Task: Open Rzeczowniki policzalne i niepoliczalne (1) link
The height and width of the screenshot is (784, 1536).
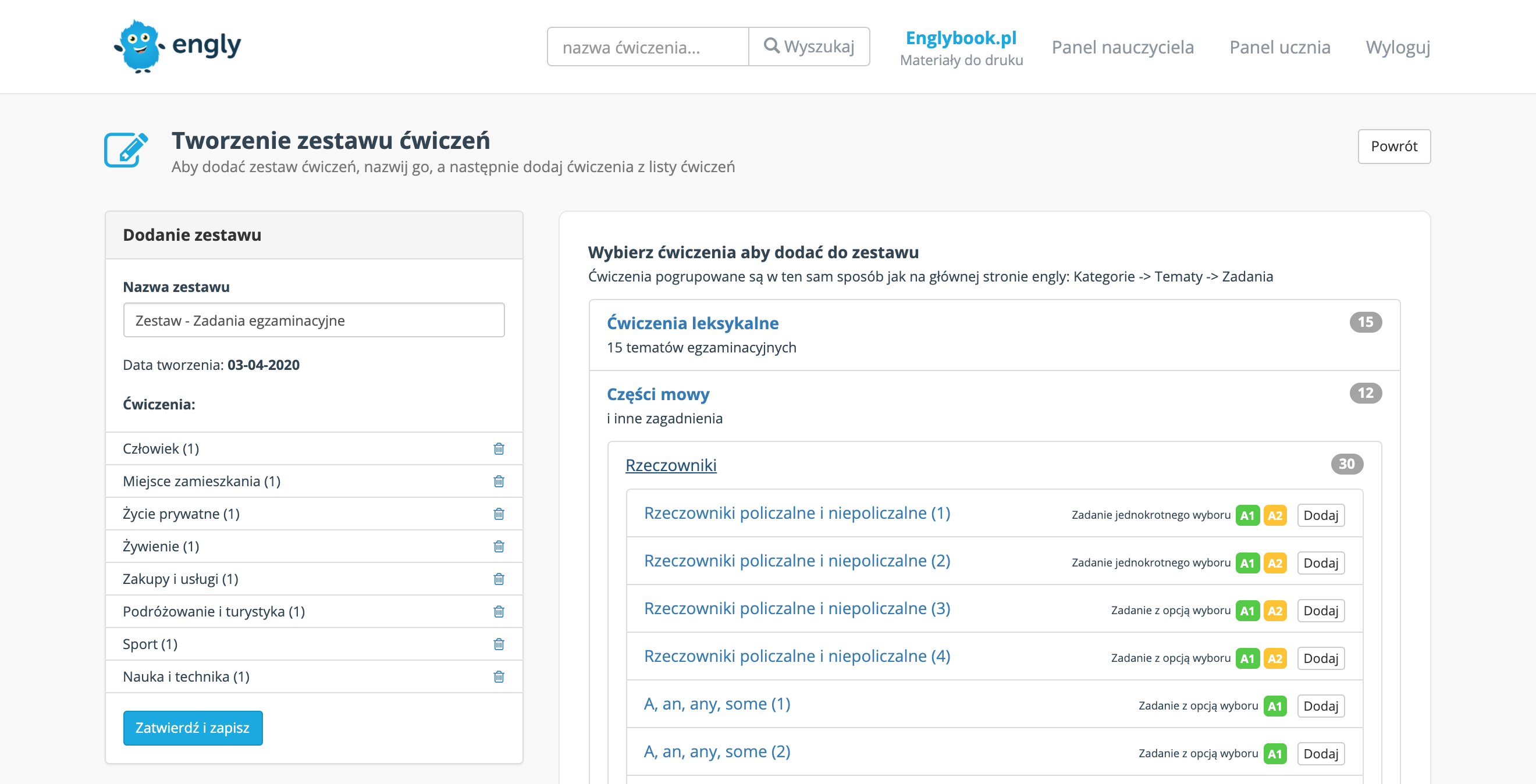Action: click(797, 513)
